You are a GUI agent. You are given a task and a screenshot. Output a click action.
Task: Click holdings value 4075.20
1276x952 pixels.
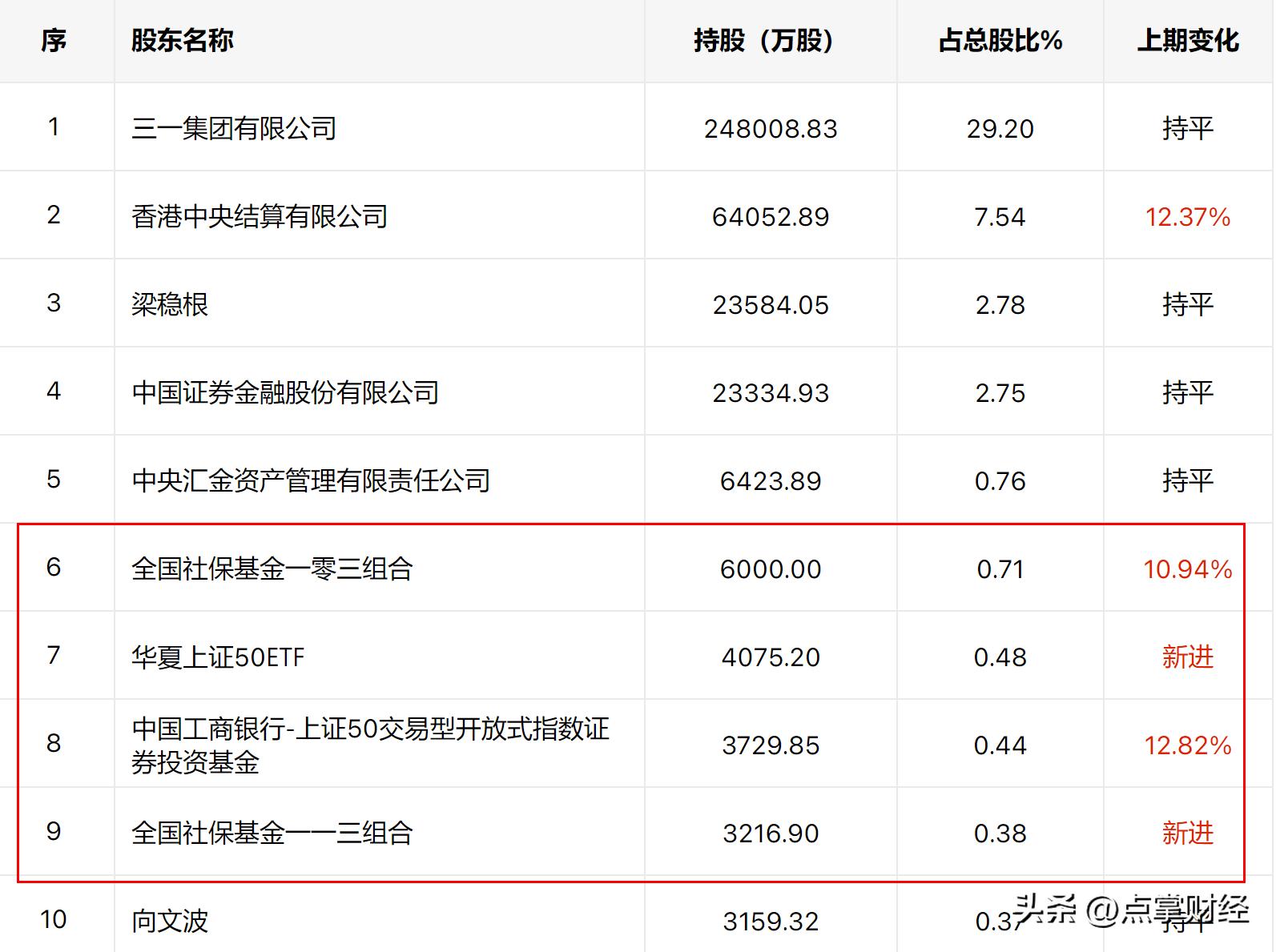[x=771, y=657]
